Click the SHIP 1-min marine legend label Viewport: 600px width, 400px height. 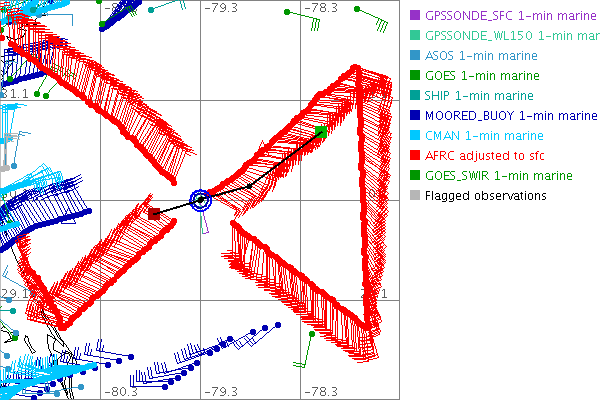coord(479,96)
